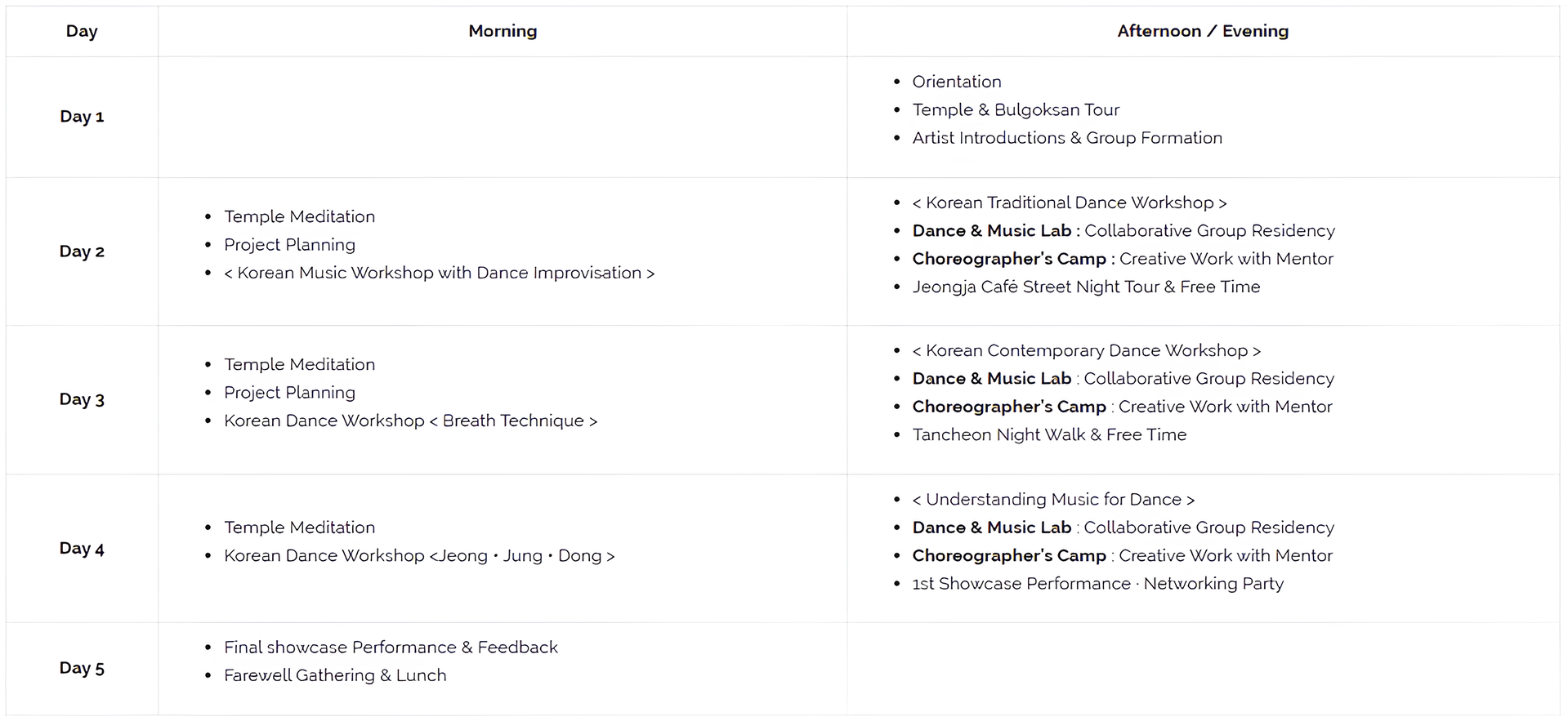Click Final showcase Performance & Feedback
Image resolution: width=1568 pixels, height=721 pixels.
391,648
